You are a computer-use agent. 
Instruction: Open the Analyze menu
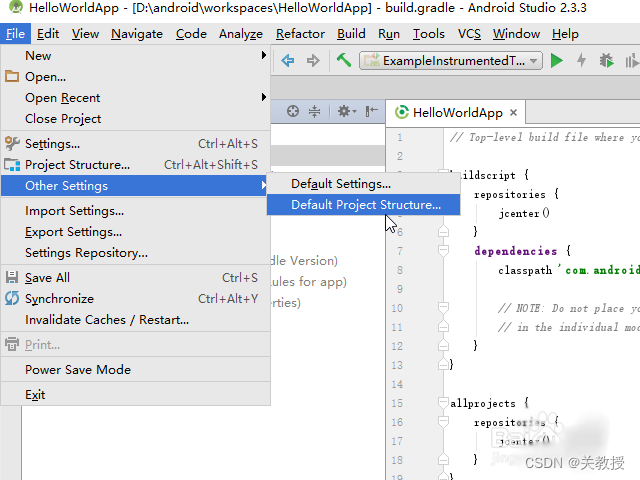[241, 34]
